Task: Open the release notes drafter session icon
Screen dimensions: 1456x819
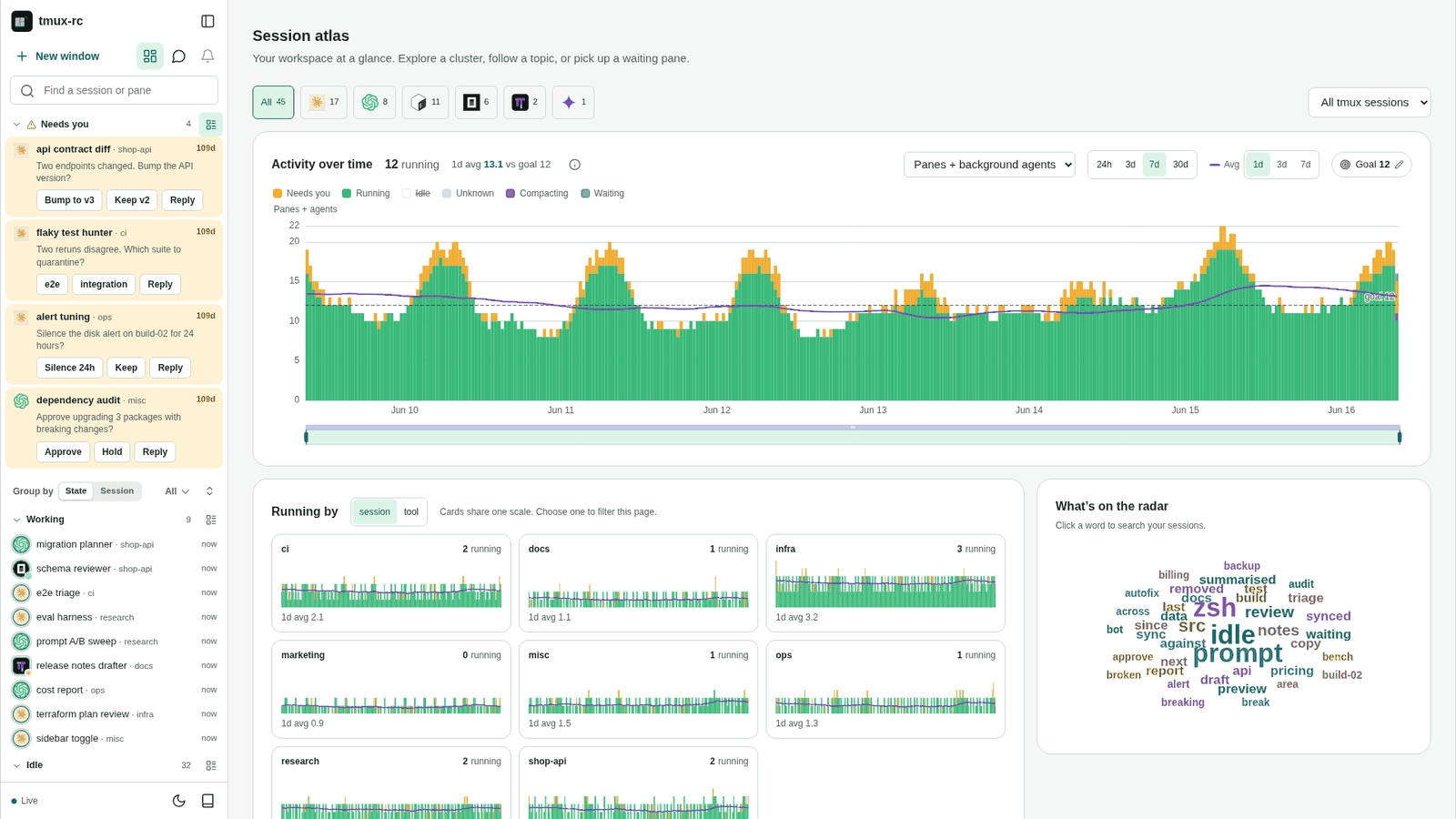Action: point(21,666)
